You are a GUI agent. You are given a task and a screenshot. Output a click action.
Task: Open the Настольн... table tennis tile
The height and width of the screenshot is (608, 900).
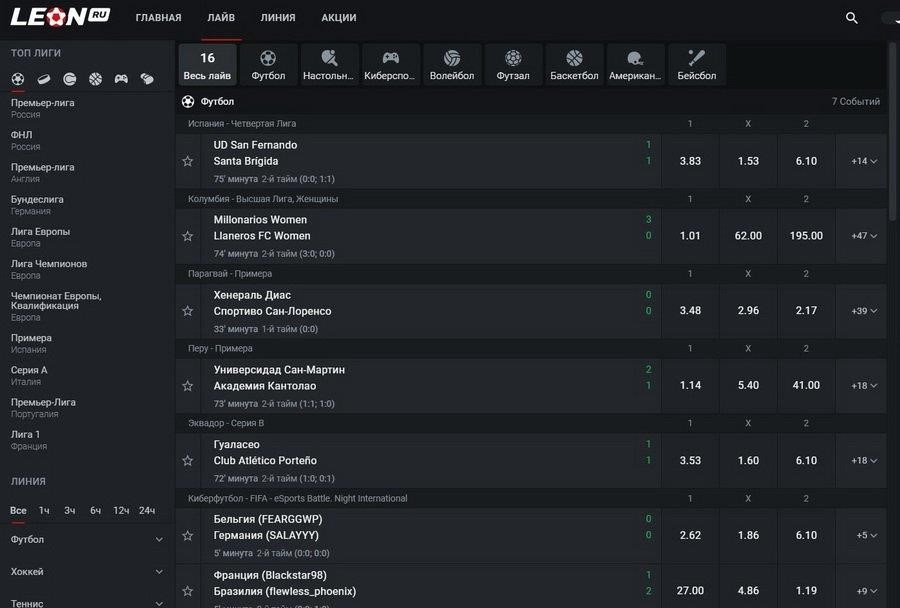[329, 64]
